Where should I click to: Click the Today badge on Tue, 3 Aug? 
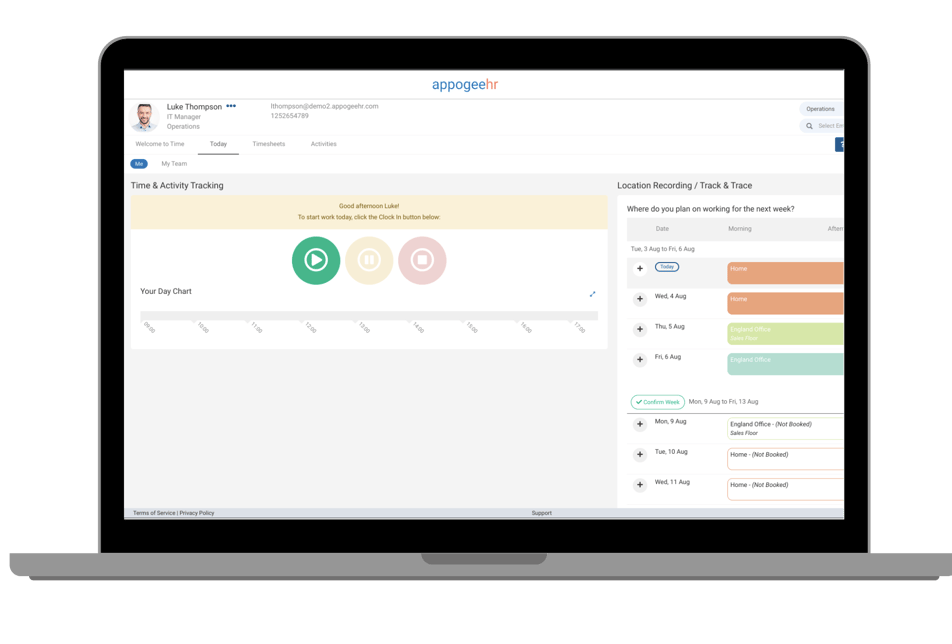coord(666,266)
